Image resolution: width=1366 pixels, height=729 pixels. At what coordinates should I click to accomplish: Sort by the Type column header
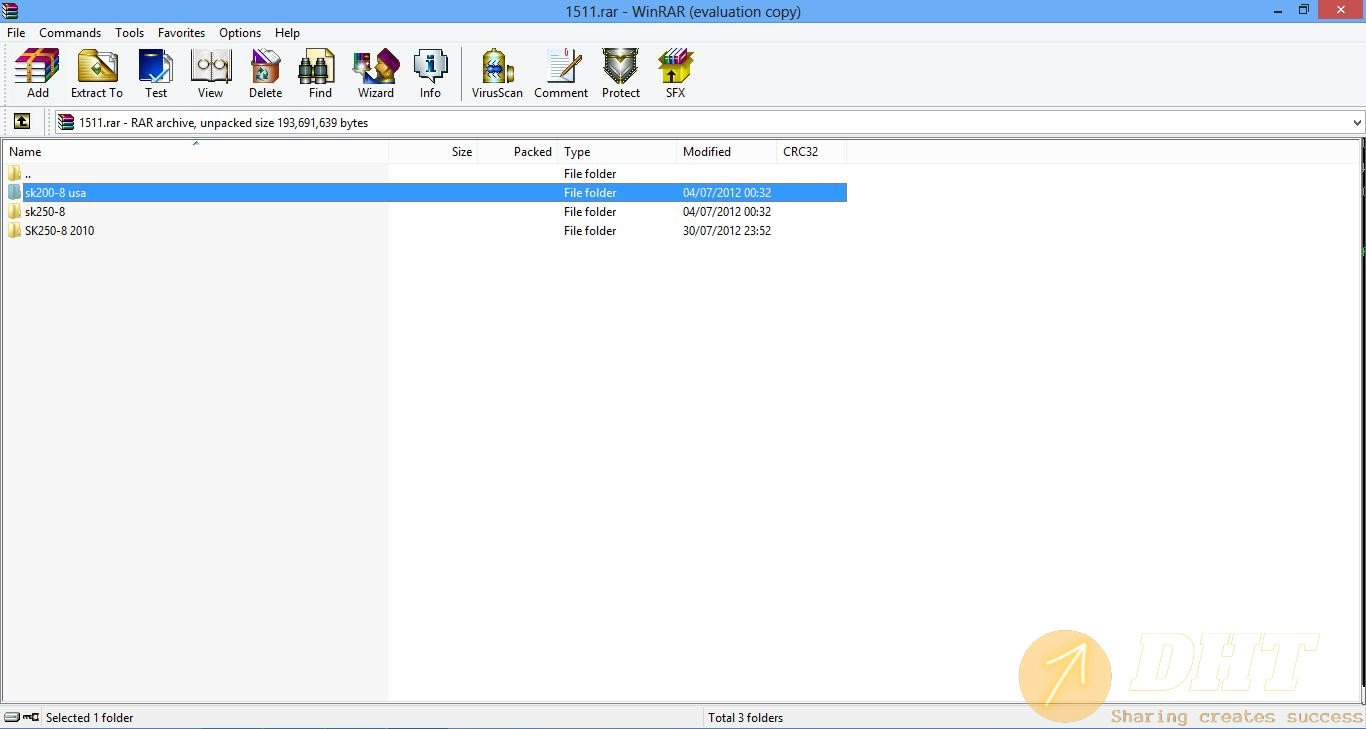[x=617, y=152]
